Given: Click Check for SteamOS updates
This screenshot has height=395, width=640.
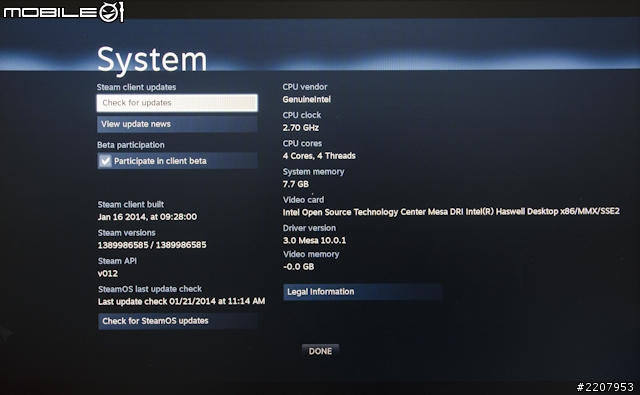Looking at the screenshot, I should (x=178, y=321).
